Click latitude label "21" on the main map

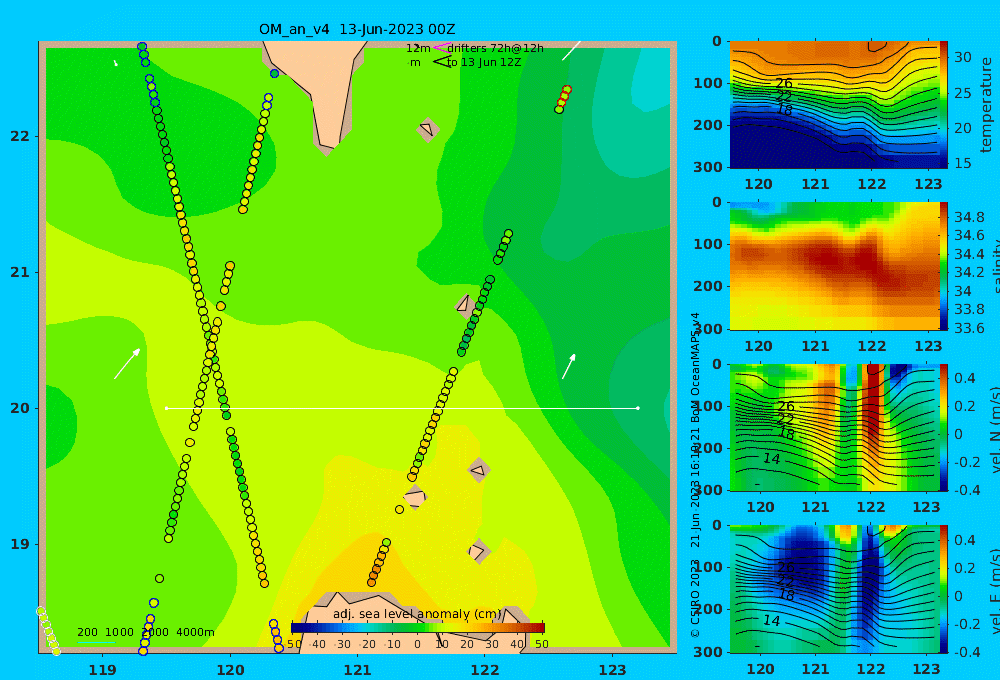(20, 272)
